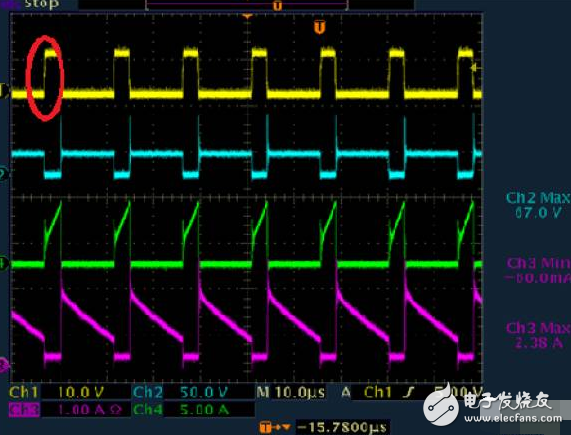Click the green channel 4 ground marker
Screen dimensions: 571x435
(x=3, y=263)
